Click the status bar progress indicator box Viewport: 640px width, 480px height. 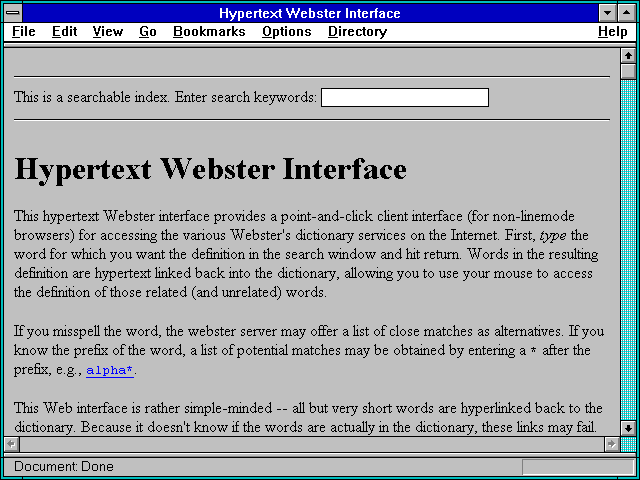point(578,467)
